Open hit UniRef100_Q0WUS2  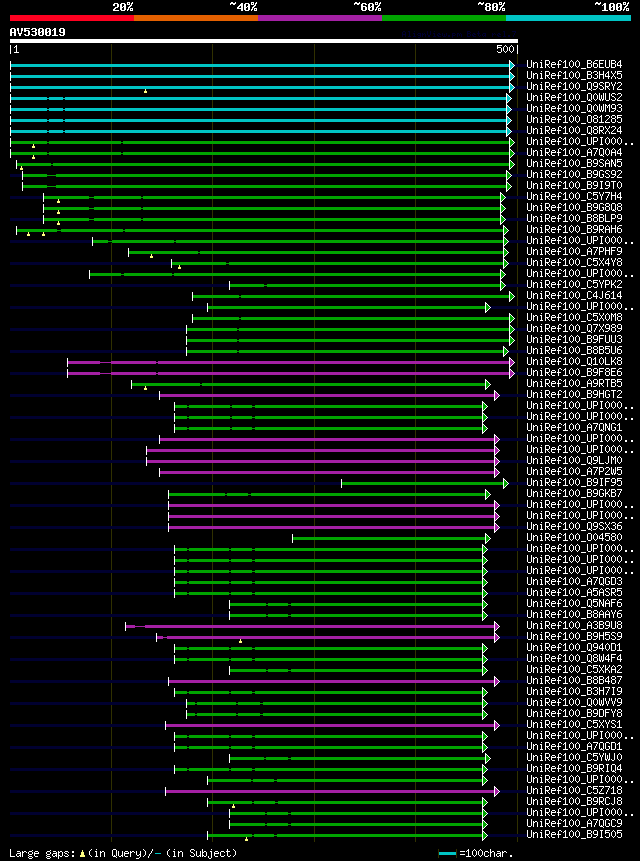click(574, 98)
